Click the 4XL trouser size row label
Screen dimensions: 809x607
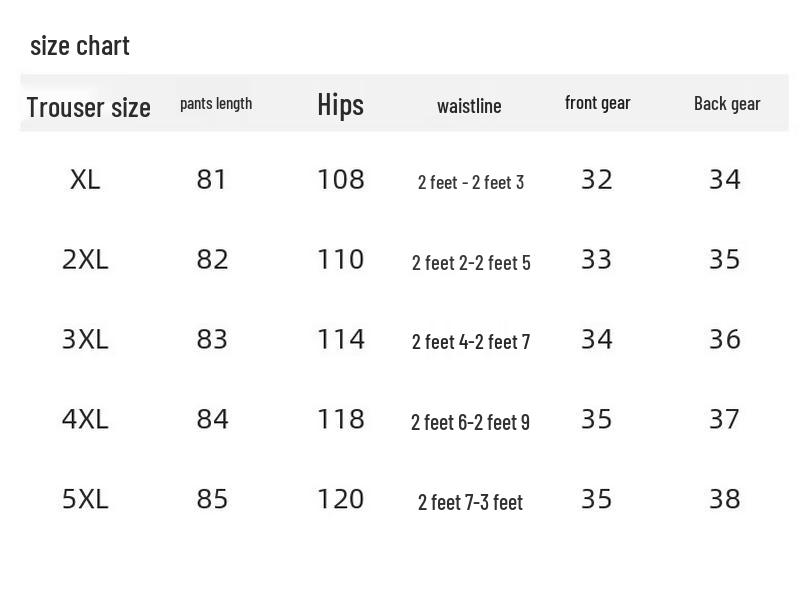[85, 419]
